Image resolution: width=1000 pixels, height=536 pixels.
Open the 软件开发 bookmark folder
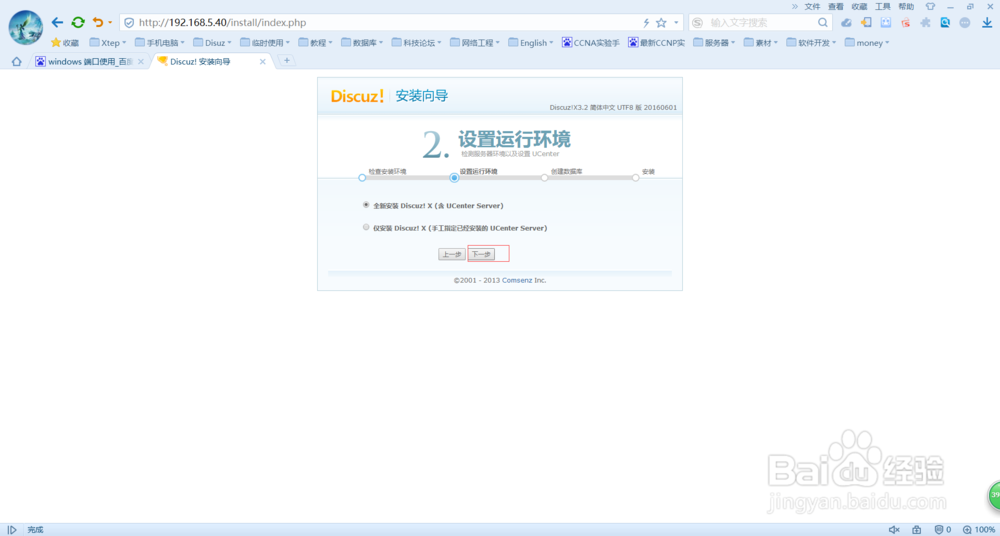click(x=812, y=43)
